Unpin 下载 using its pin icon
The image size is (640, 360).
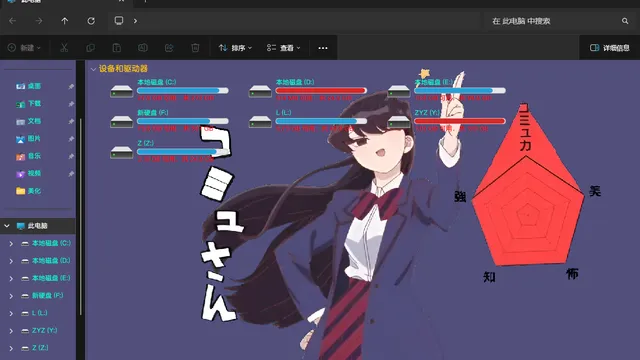coord(71,104)
